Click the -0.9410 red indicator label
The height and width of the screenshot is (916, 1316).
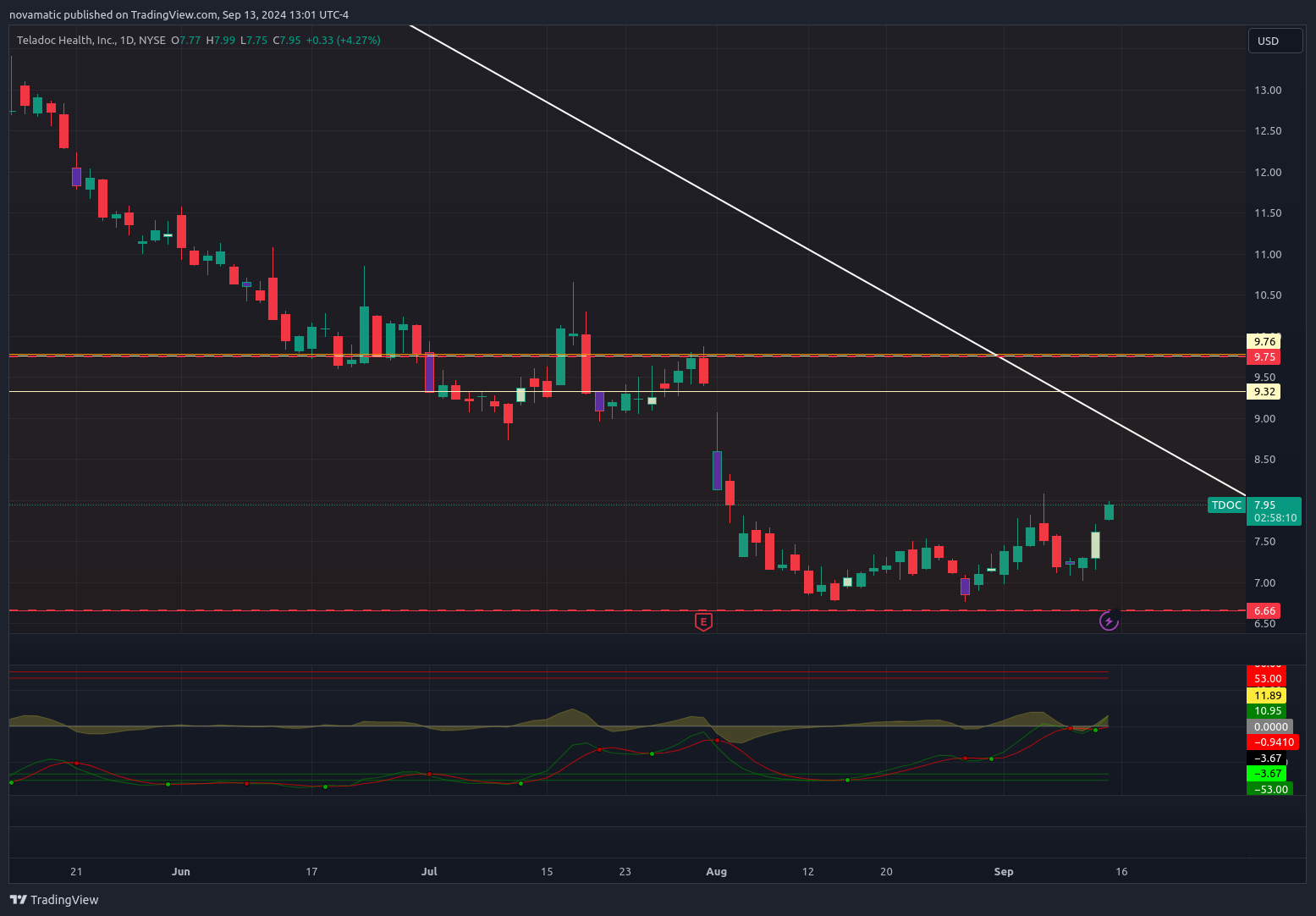tap(1273, 742)
